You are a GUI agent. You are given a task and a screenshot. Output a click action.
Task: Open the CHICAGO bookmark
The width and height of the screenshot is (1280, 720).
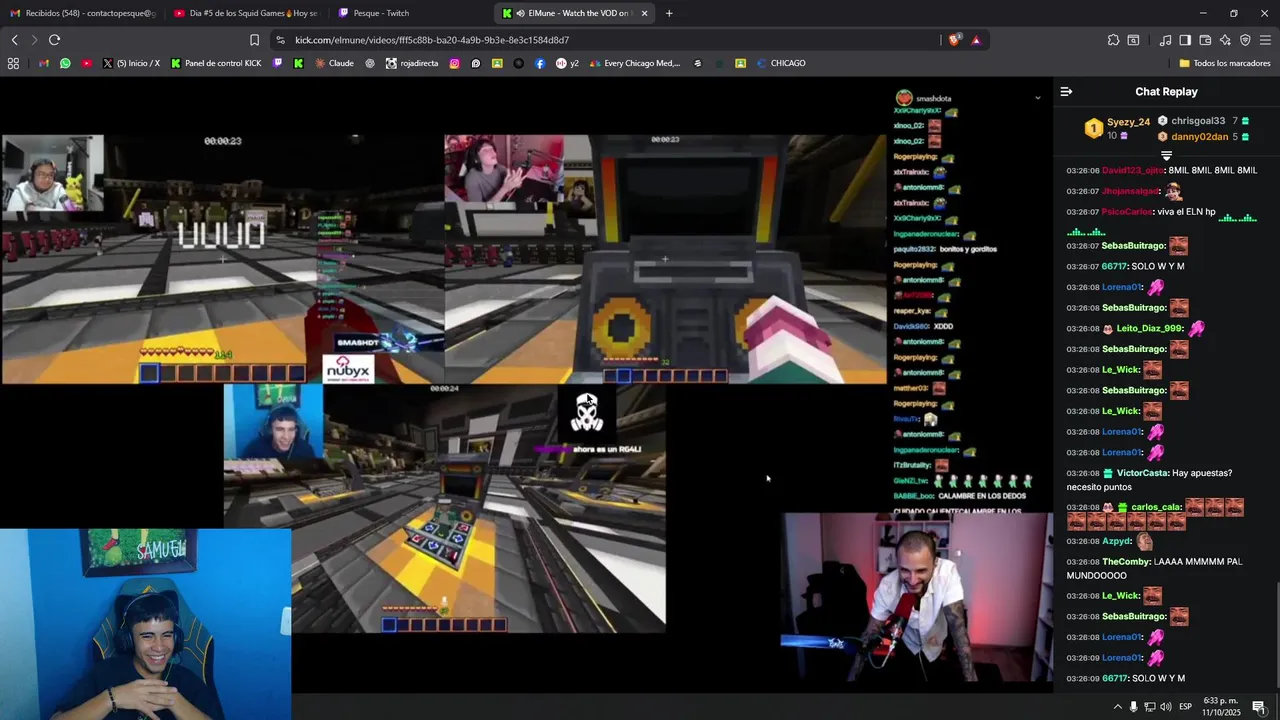781,63
